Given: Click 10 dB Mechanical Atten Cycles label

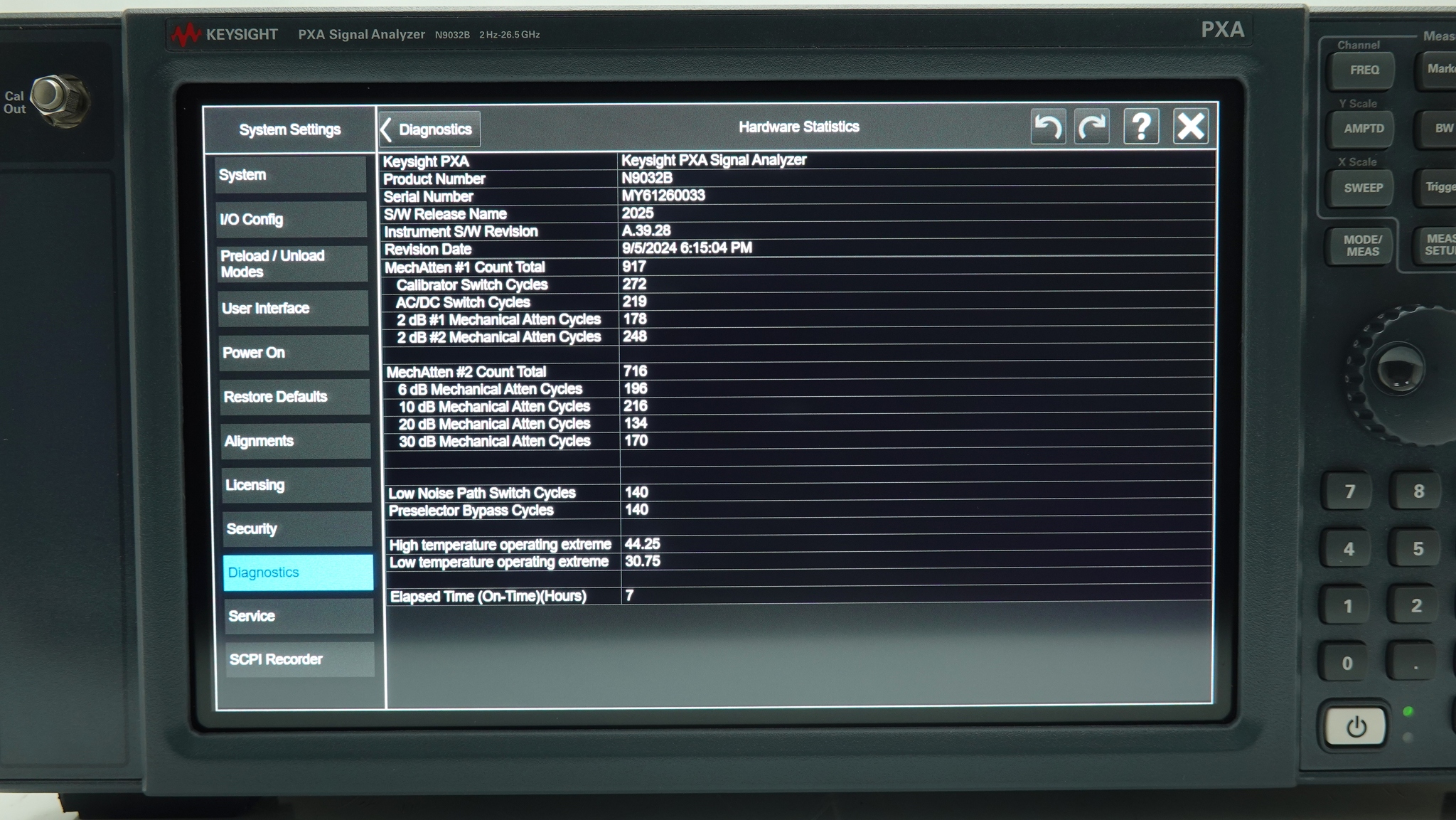Looking at the screenshot, I should click(494, 407).
